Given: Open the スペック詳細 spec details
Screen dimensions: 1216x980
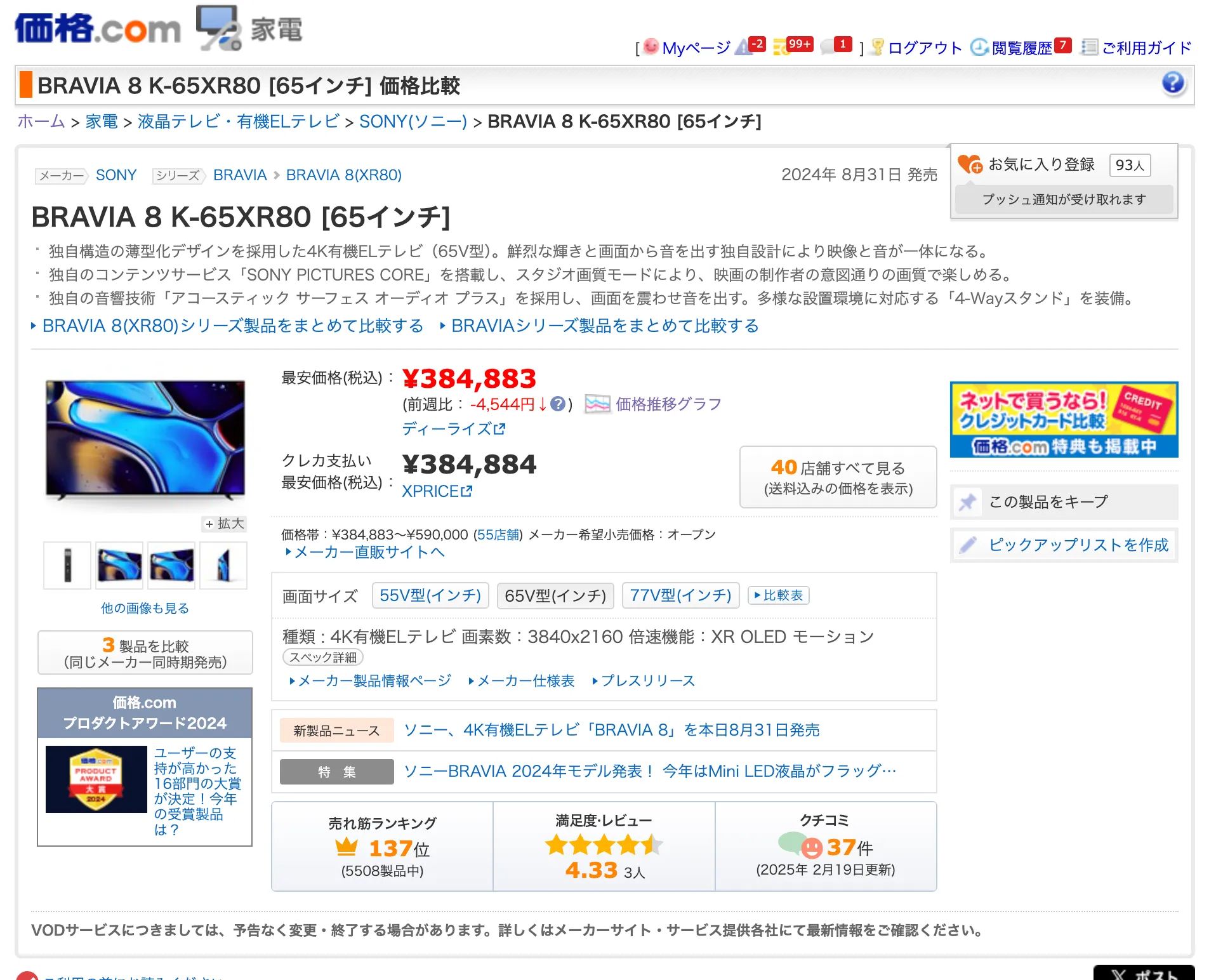Looking at the screenshot, I should tap(322, 658).
